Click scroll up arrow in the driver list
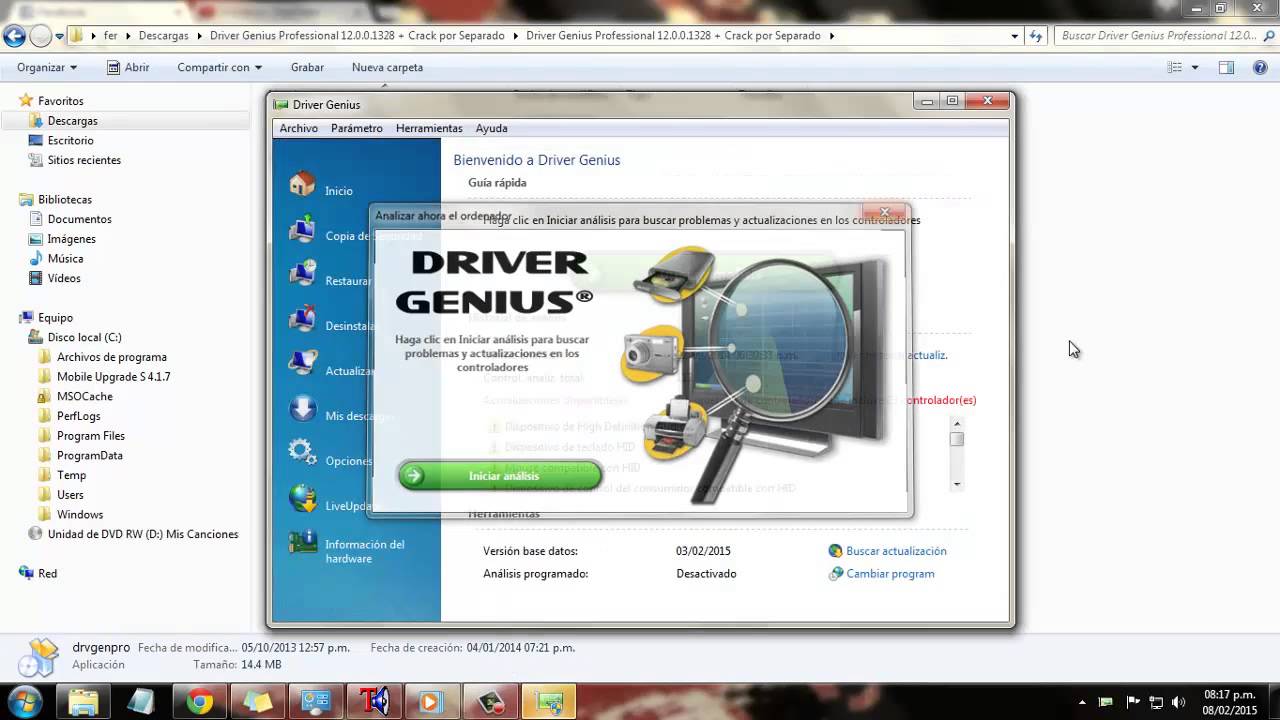The image size is (1280, 720). click(957, 423)
